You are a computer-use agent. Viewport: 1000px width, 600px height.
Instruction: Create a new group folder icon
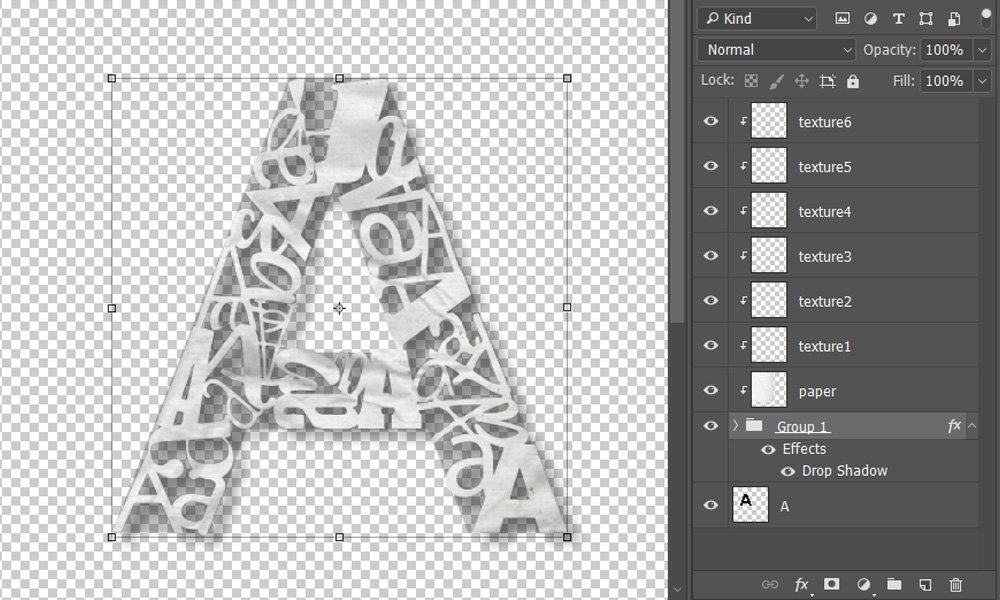[x=894, y=584]
